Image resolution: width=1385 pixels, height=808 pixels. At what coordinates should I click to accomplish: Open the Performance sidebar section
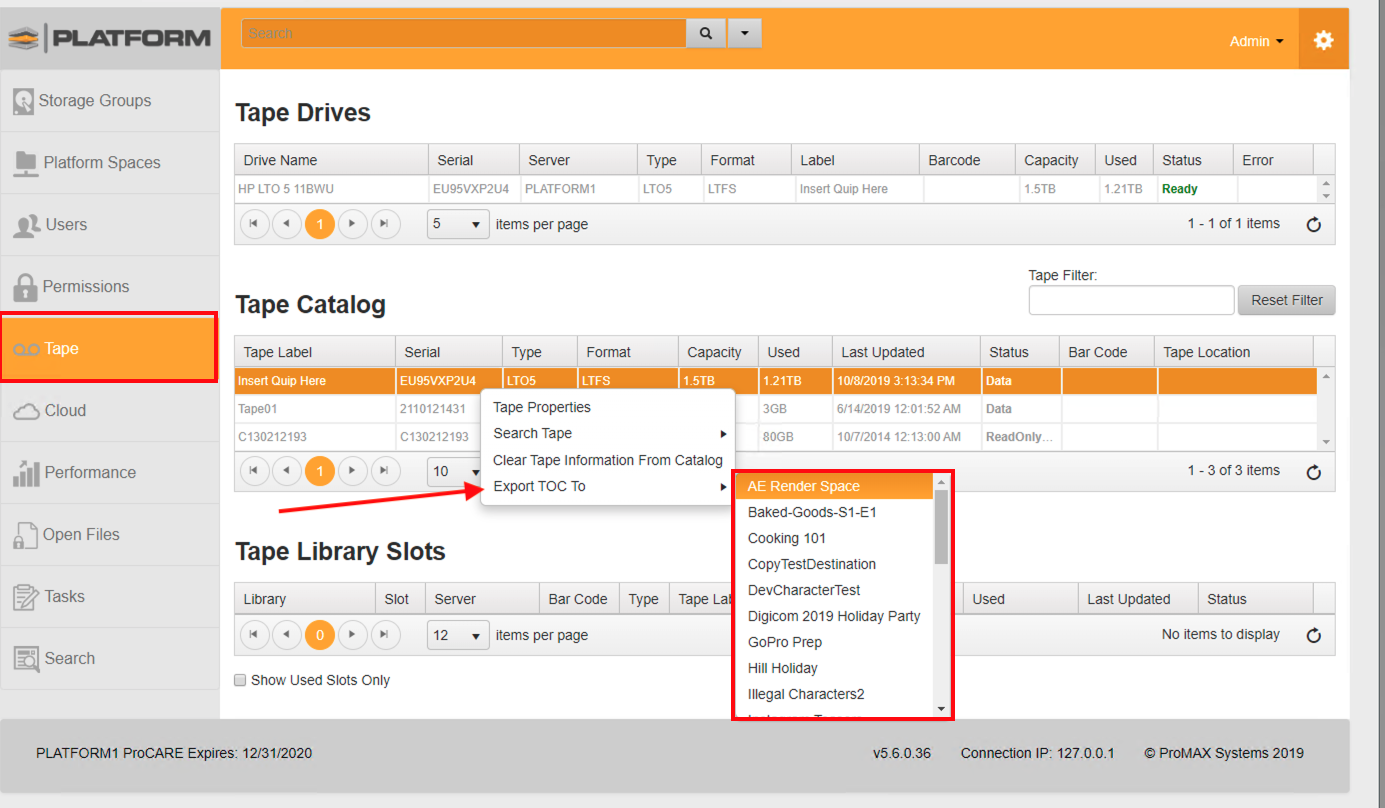coord(89,473)
